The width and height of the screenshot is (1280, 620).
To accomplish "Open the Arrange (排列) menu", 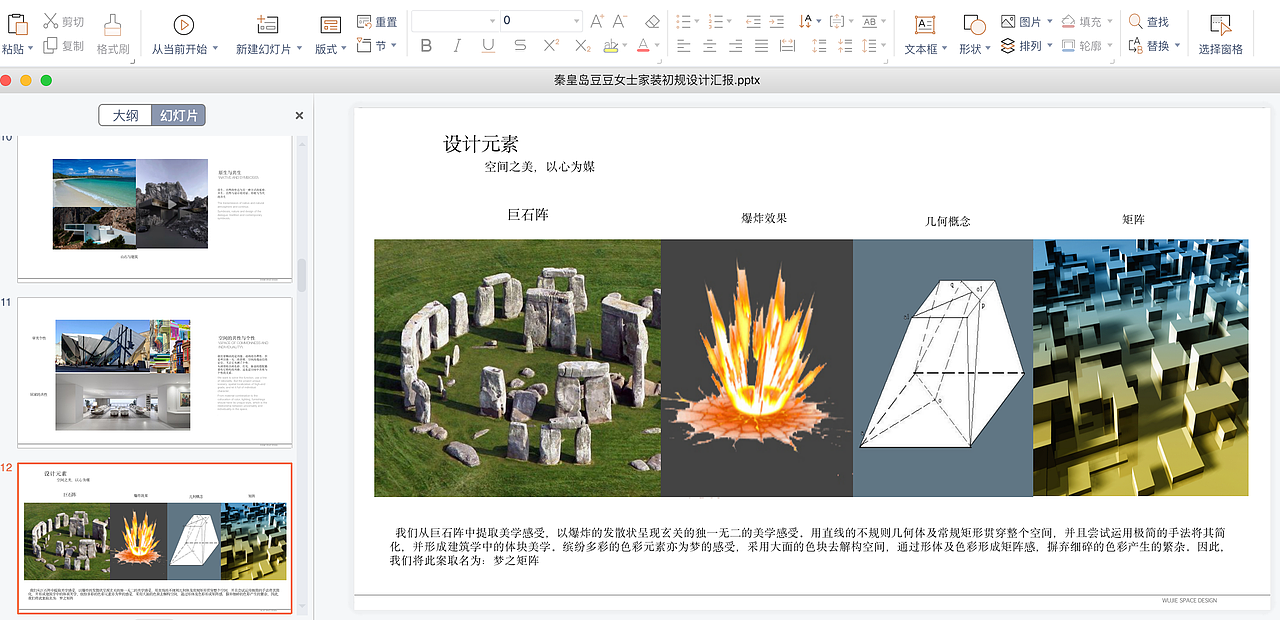I will pos(1025,46).
